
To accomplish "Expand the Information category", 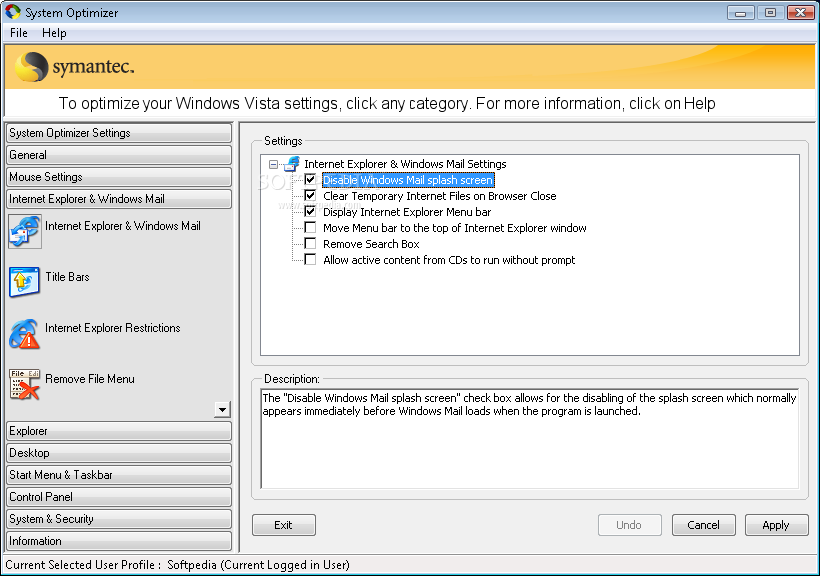I will [119, 541].
